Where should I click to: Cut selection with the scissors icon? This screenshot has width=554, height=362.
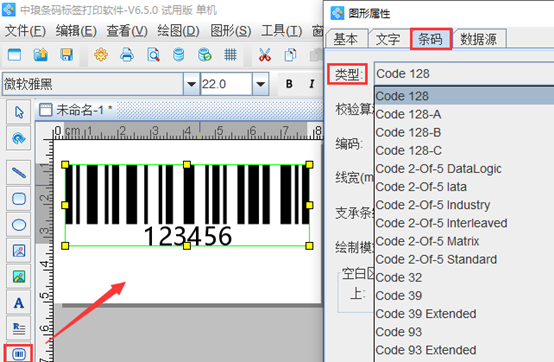click(265, 55)
